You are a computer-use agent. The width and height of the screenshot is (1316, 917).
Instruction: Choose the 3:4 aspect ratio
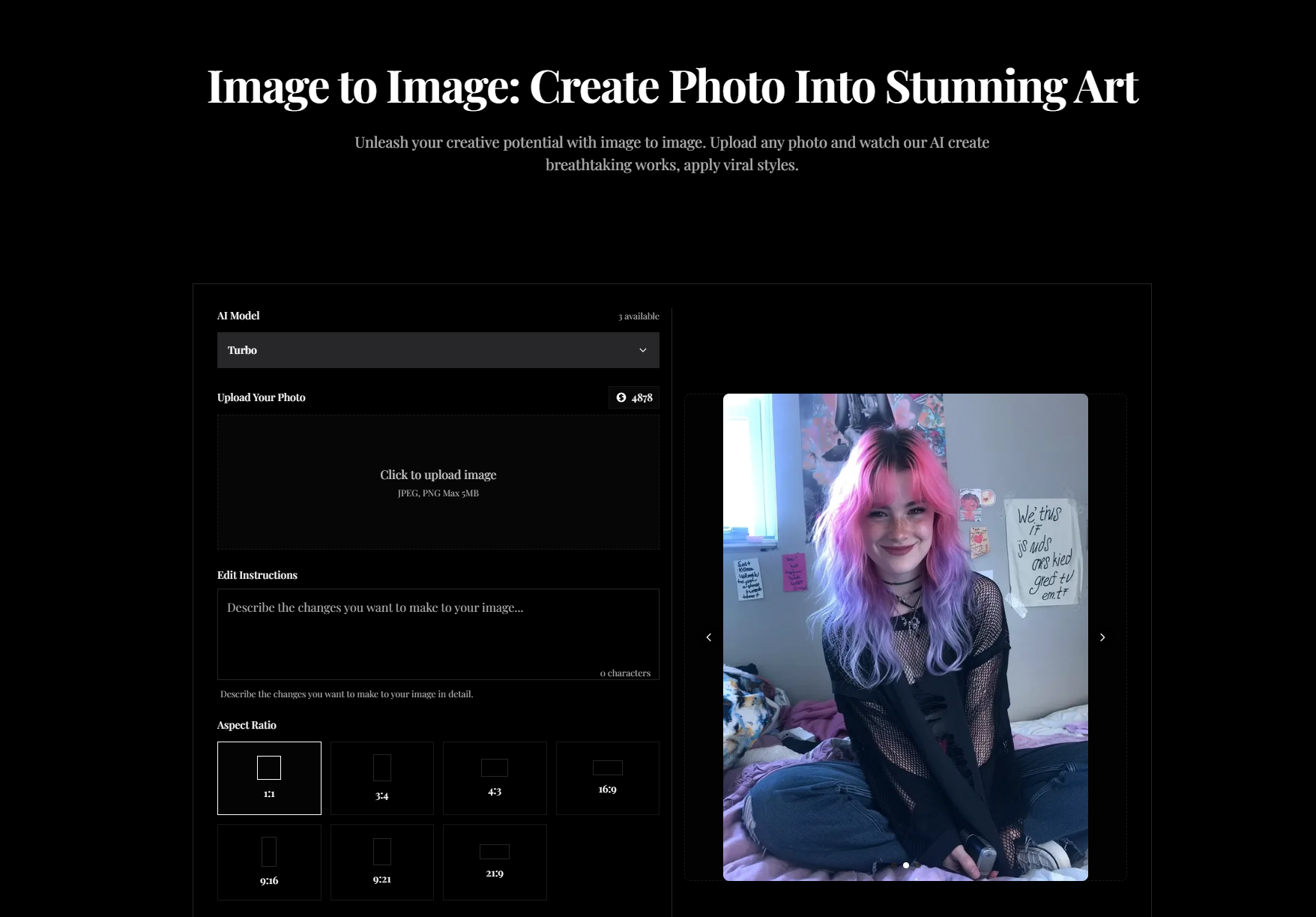(381, 778)
